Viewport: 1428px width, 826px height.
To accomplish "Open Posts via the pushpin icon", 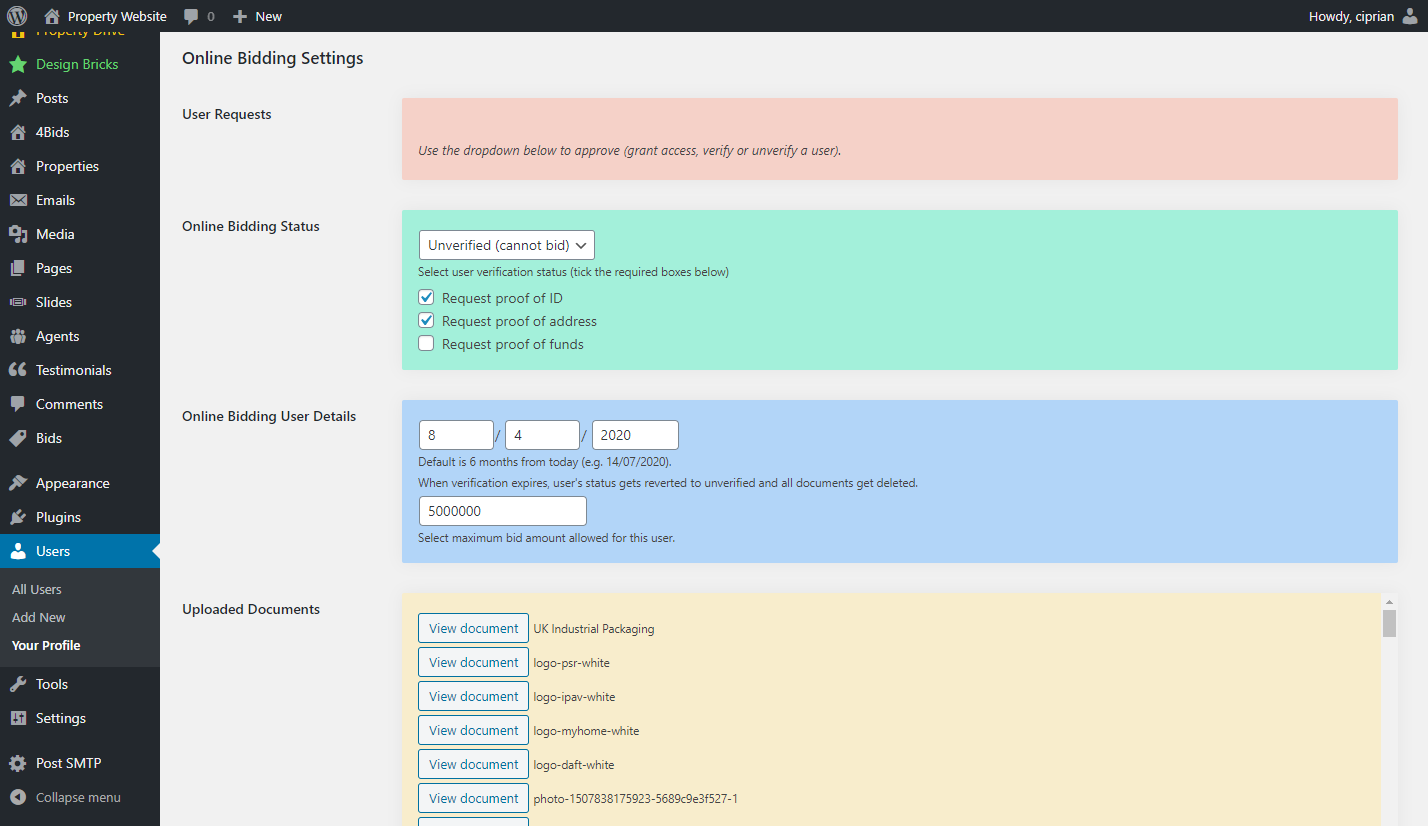I will tap(18, 98).
